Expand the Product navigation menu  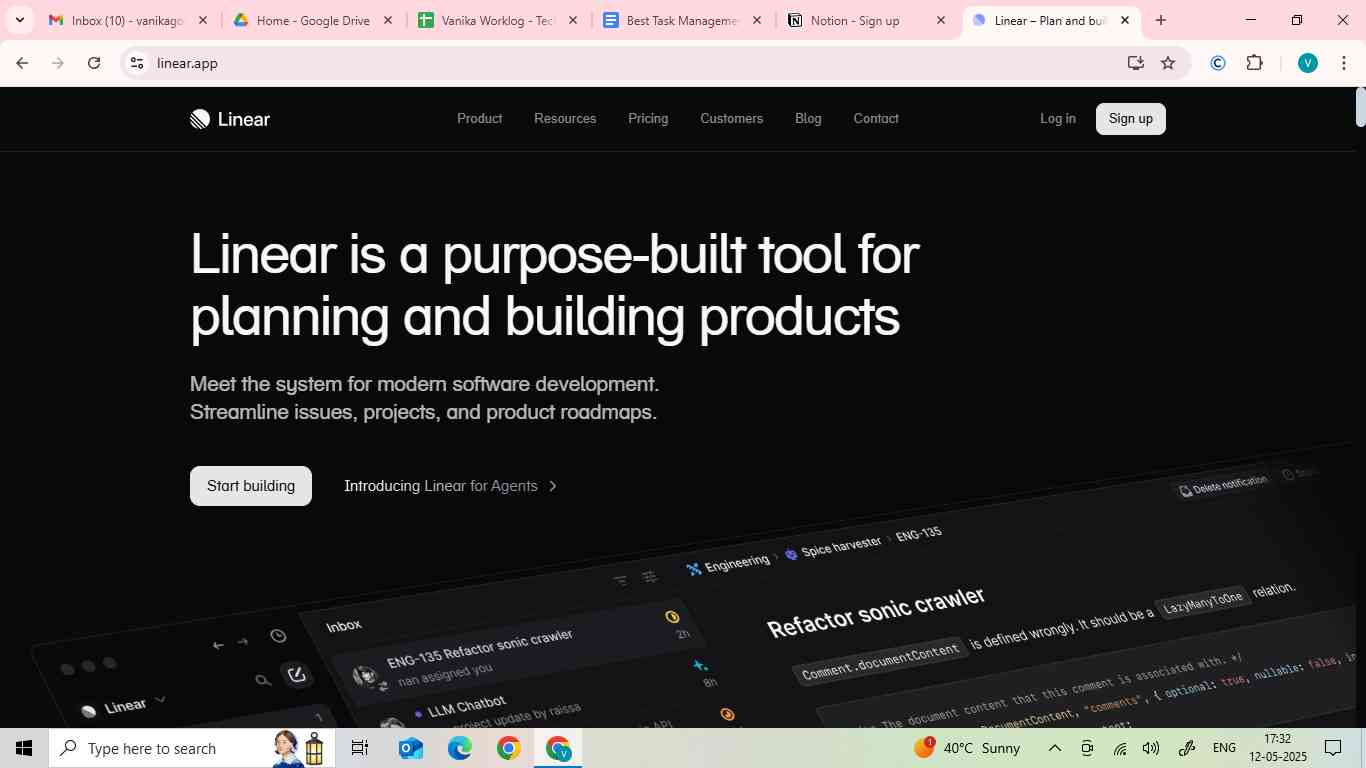pos(479,118)
